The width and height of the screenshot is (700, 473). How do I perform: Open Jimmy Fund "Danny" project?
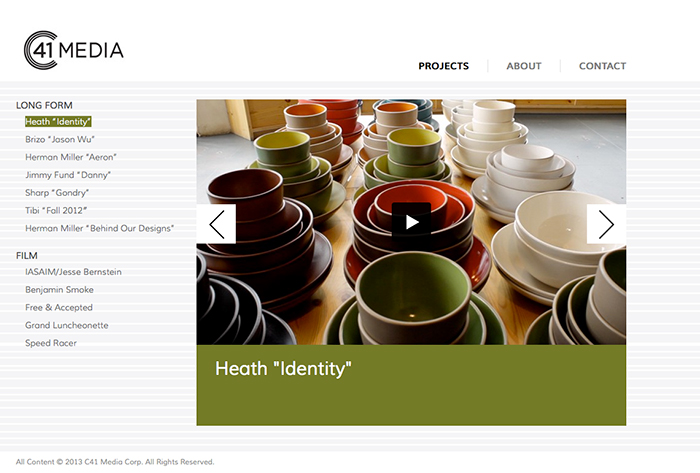tap(68, 175)
